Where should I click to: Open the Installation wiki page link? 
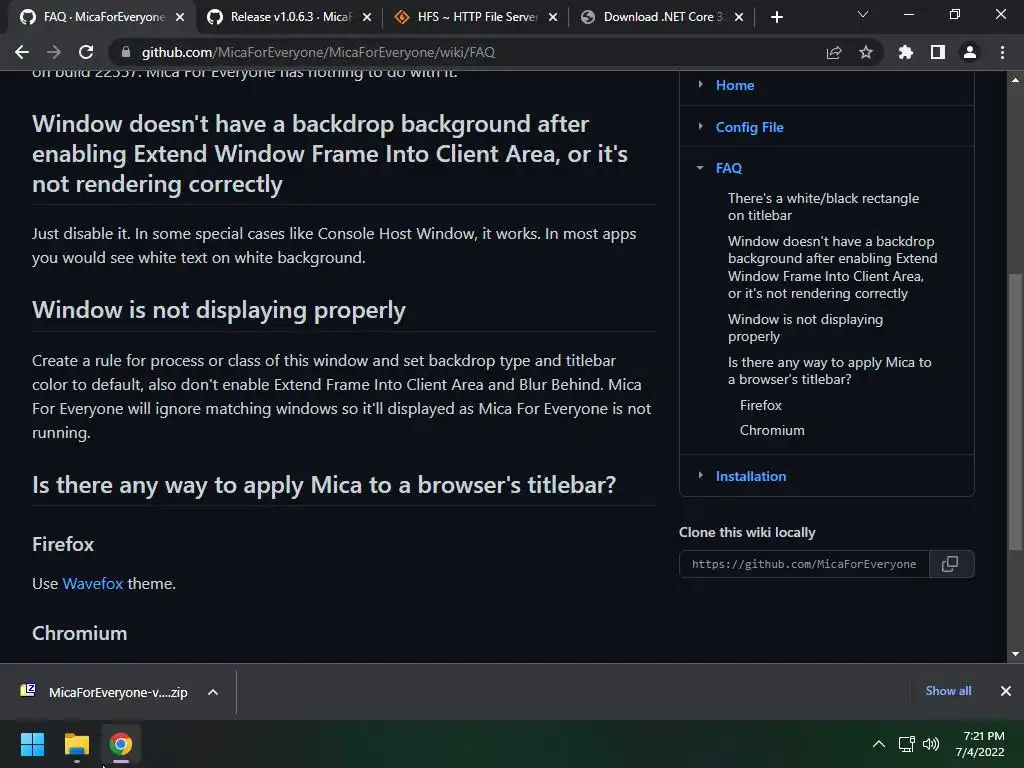[x=750, y=476]
